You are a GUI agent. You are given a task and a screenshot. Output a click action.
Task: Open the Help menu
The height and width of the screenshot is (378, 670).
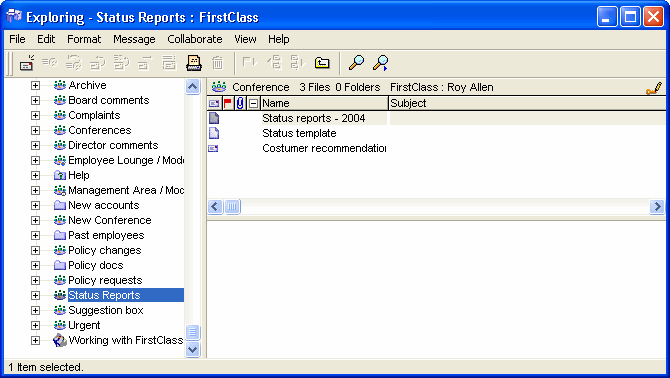[x=279, y=39]
